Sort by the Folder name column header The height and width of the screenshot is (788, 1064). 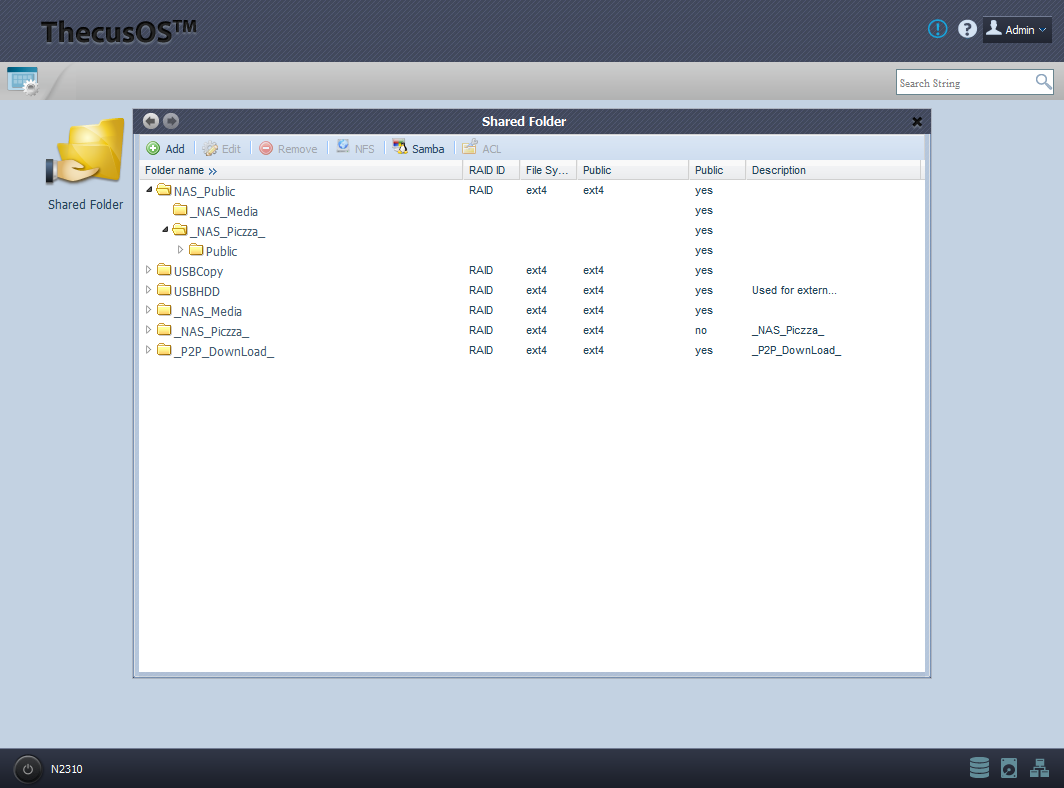[x=175, y=170]
